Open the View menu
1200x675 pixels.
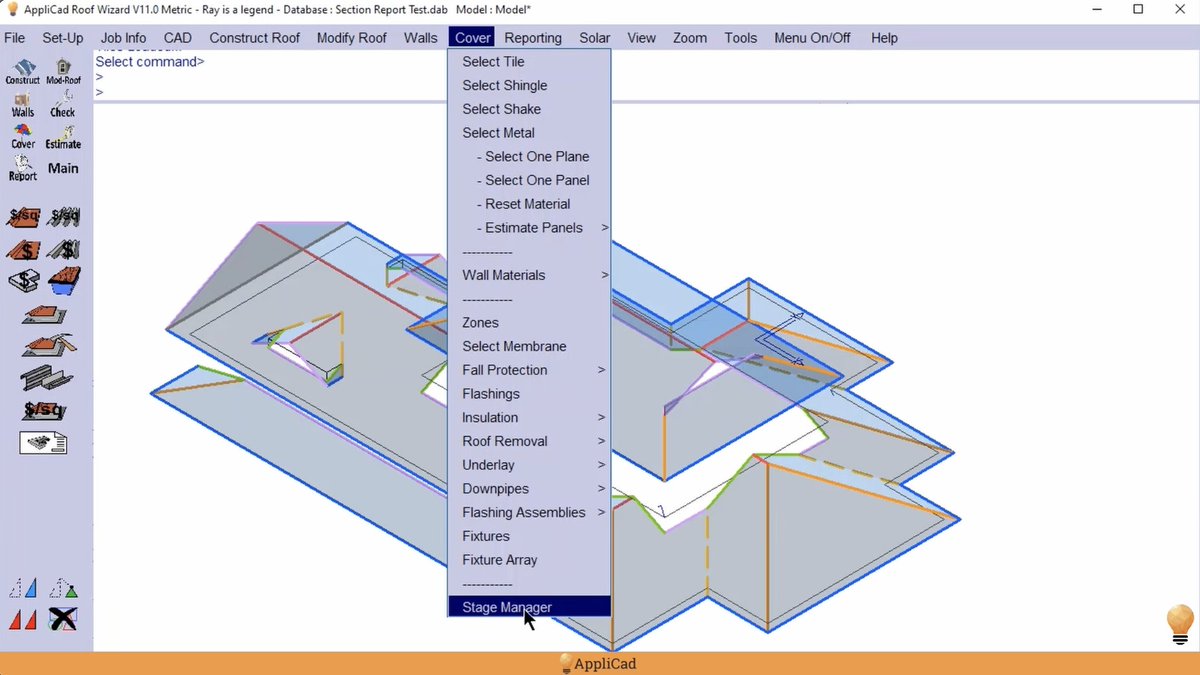click(642, 38)
